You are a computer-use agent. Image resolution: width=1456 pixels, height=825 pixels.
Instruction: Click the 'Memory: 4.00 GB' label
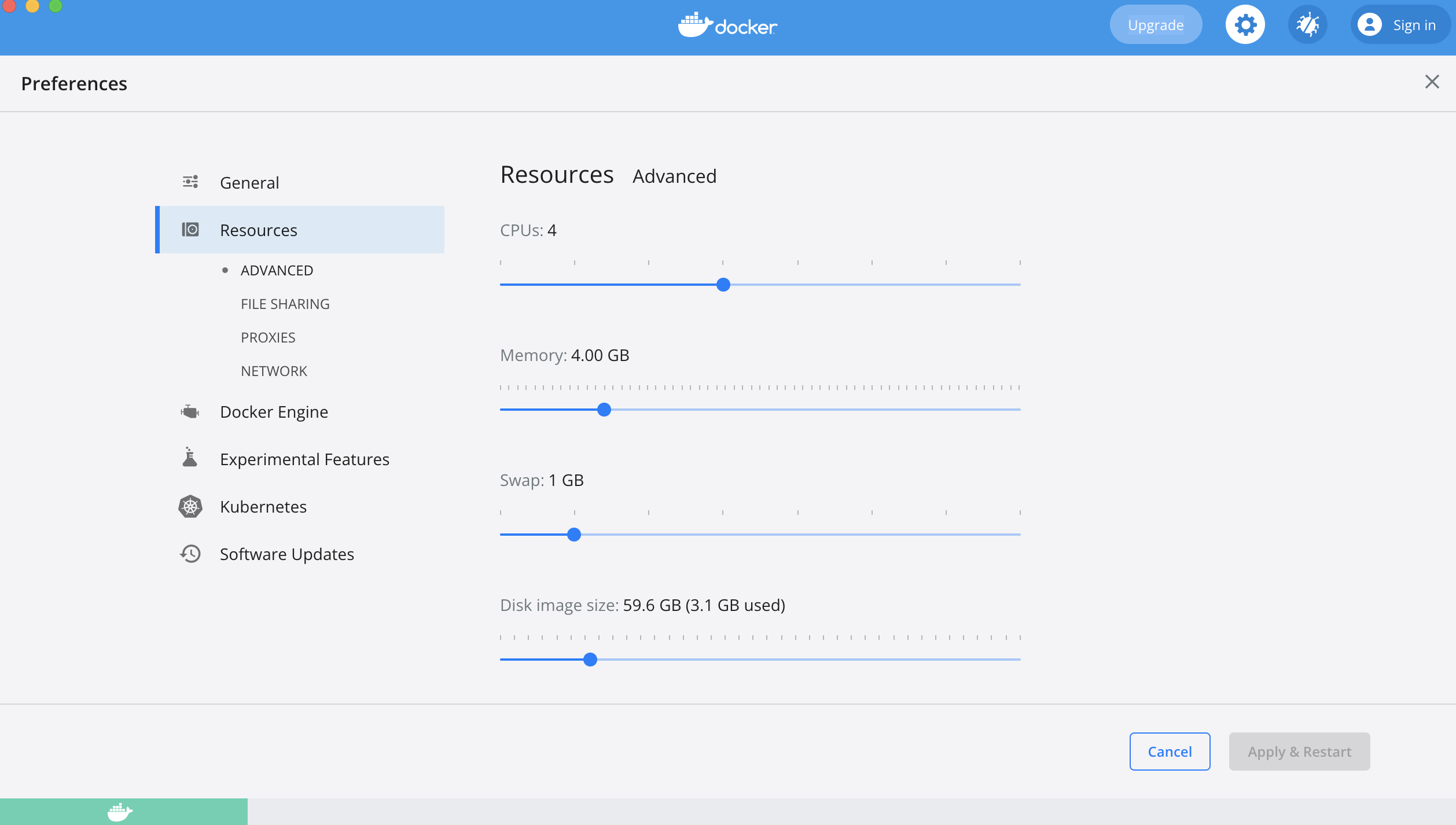pyautogui.click(x=565, y=355)
